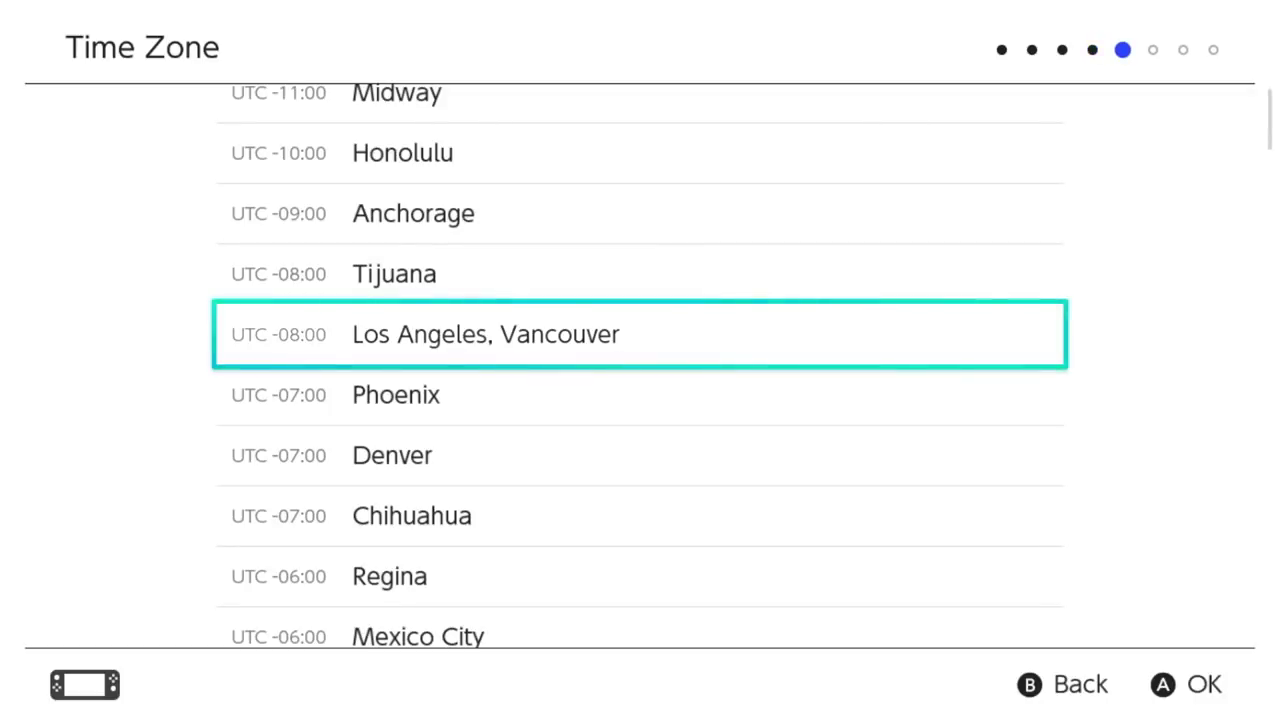This screenshot has height=720, width=1280.
Task: Click the A button icon
Action: click(1162, 685)
